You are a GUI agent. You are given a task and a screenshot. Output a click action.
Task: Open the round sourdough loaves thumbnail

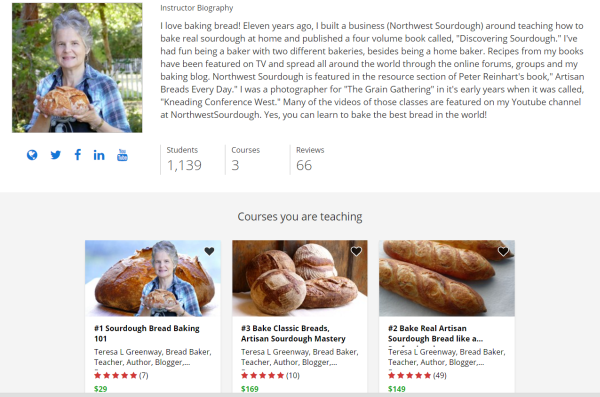[300, 278]
